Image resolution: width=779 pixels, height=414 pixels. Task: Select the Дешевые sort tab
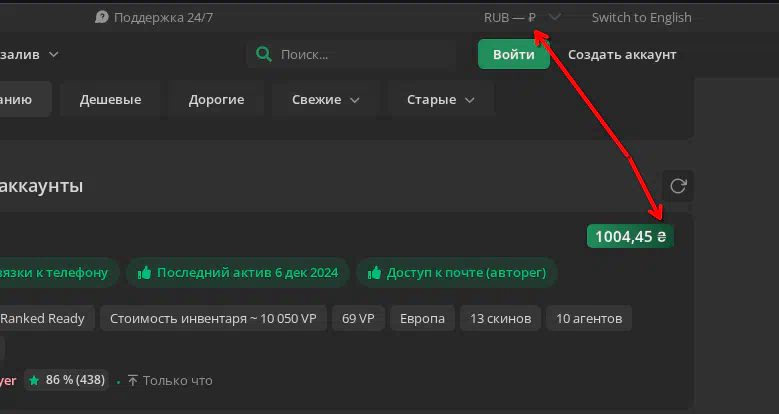(110, 99)
